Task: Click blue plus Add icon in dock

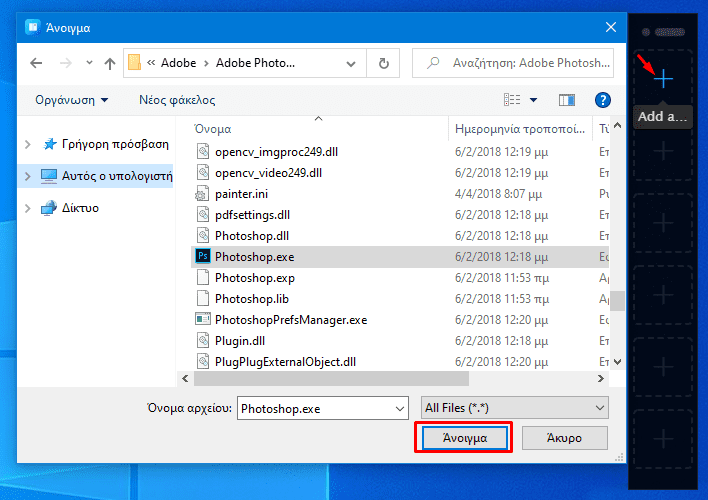Action: pyautogui.click(x=663, y=79)
